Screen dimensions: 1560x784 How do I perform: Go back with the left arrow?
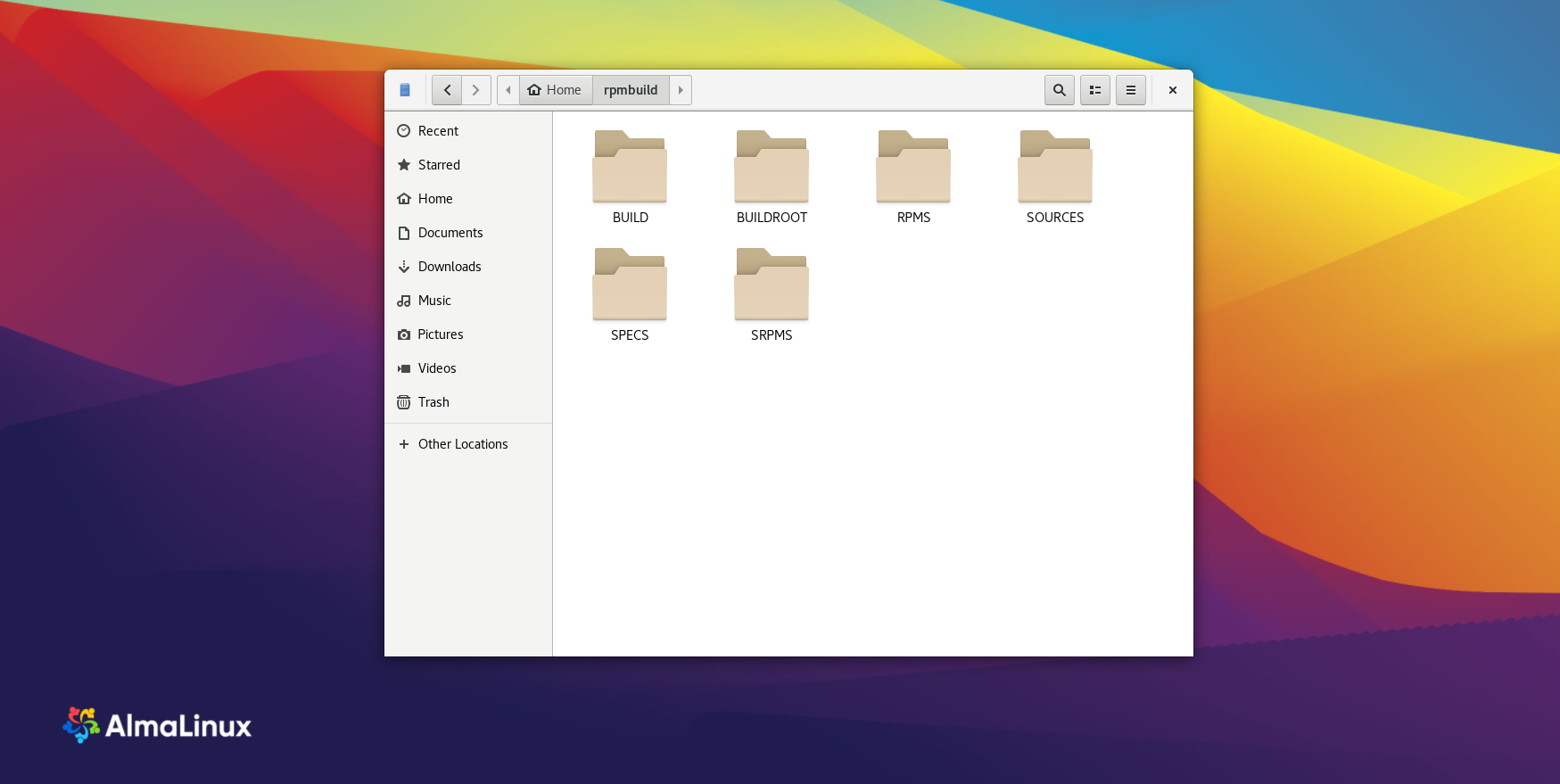coord(447,90)
